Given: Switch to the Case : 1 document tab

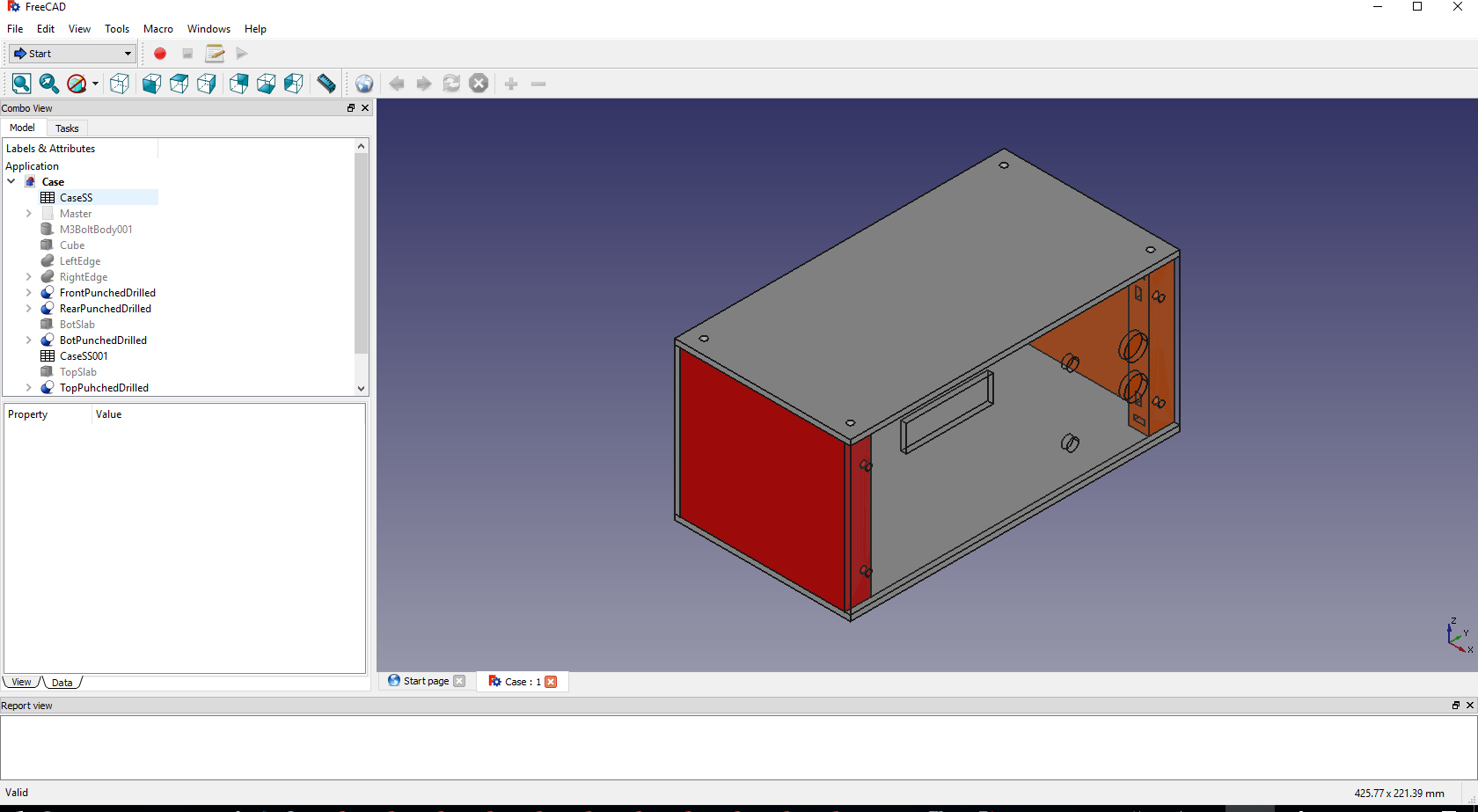Looking at the screenshot, I should coord(523,682).
